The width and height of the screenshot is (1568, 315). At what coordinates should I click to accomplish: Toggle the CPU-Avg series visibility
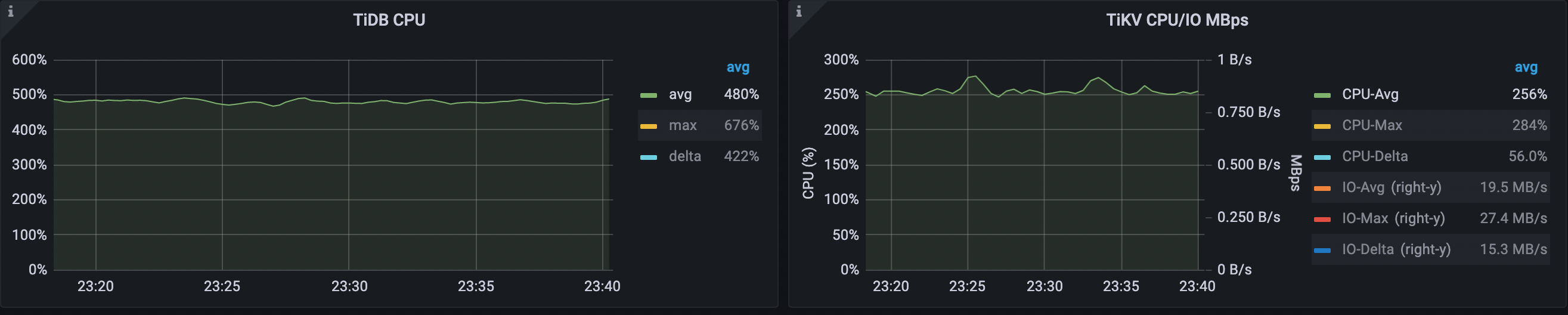coord(1369,94)
